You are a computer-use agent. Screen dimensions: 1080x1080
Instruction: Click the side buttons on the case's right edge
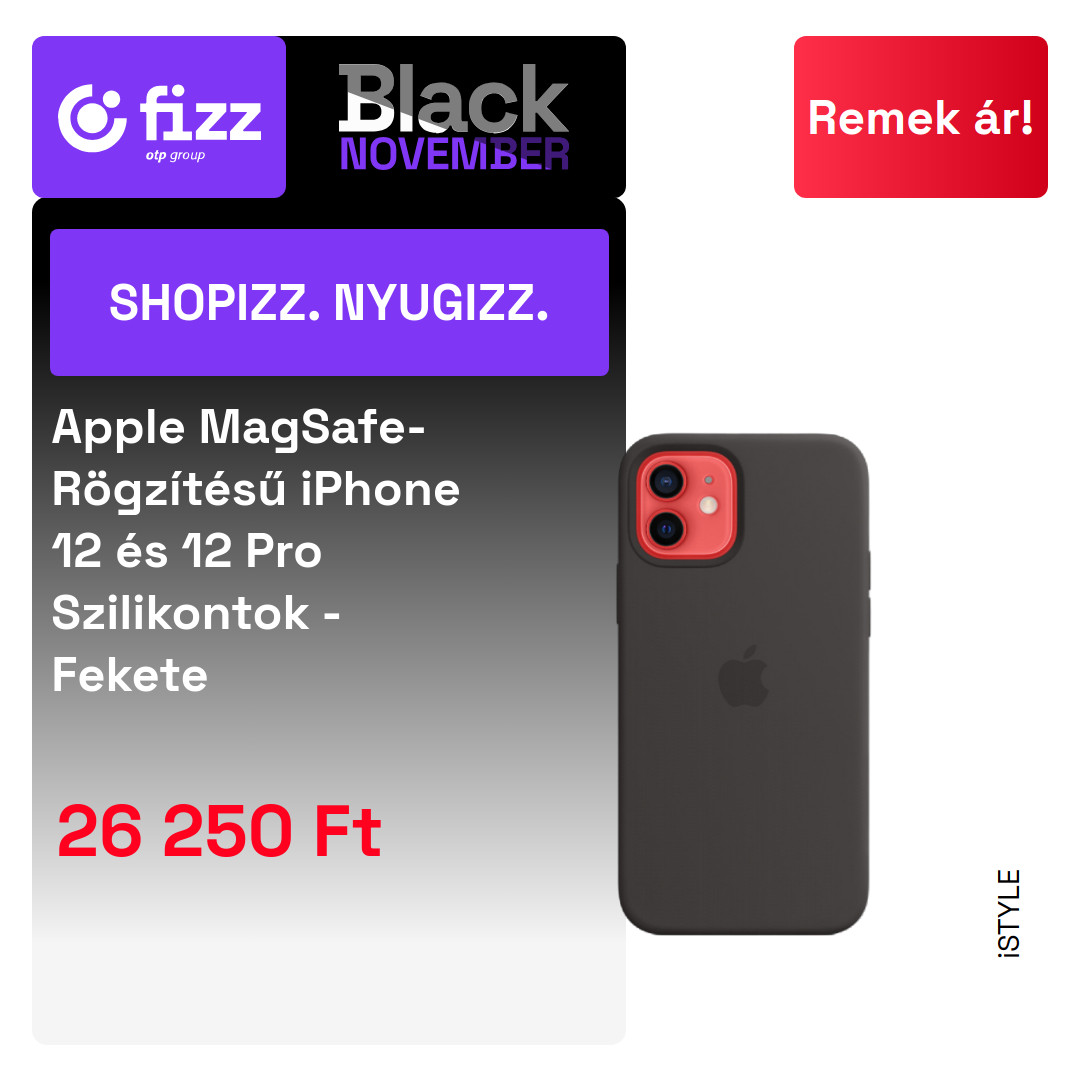click(869, 594)
